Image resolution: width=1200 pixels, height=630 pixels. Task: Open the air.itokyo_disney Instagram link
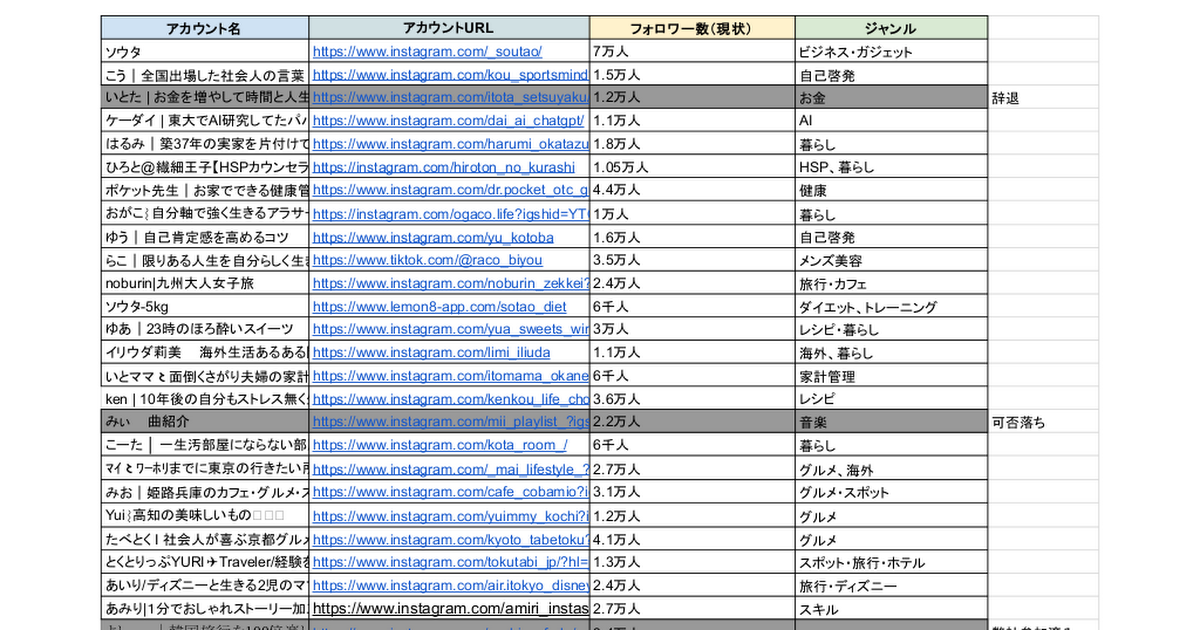coord(451,585)
